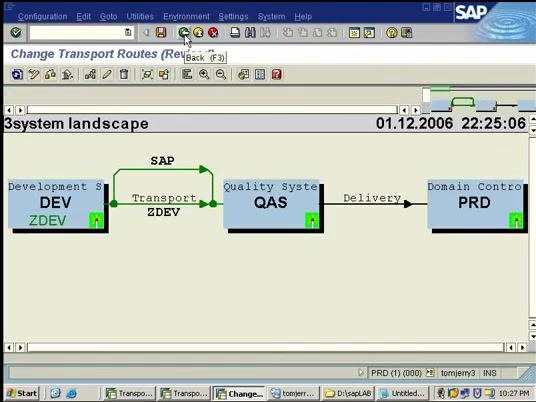Click the tomjerry3 status bar entry
This screenshot has width=536, height=402.
click(x=458, y=373)
